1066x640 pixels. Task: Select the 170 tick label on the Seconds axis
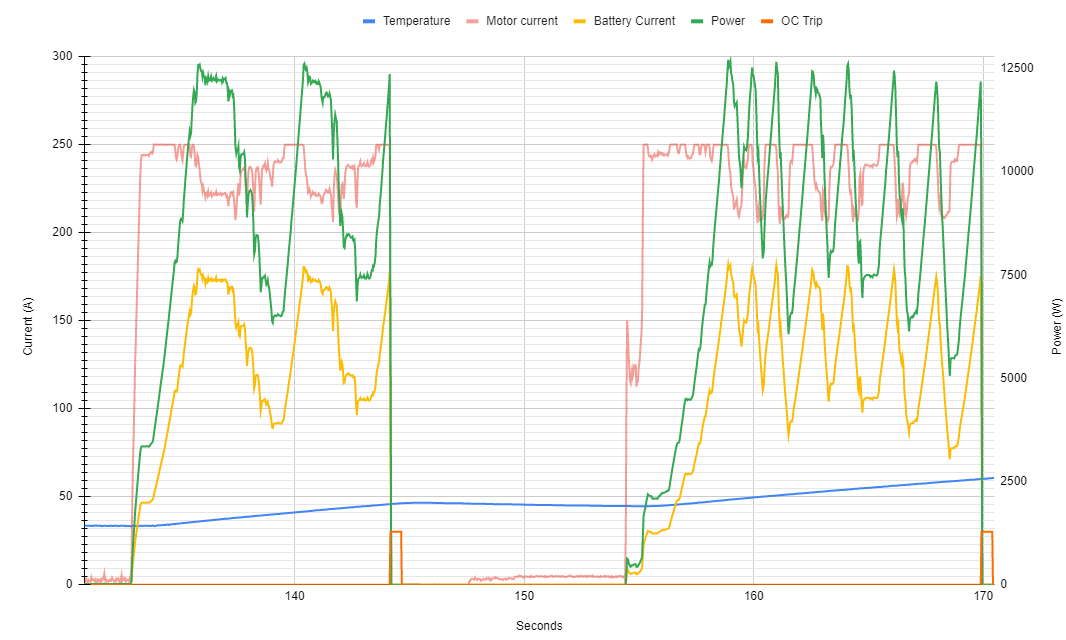[983, 597]
